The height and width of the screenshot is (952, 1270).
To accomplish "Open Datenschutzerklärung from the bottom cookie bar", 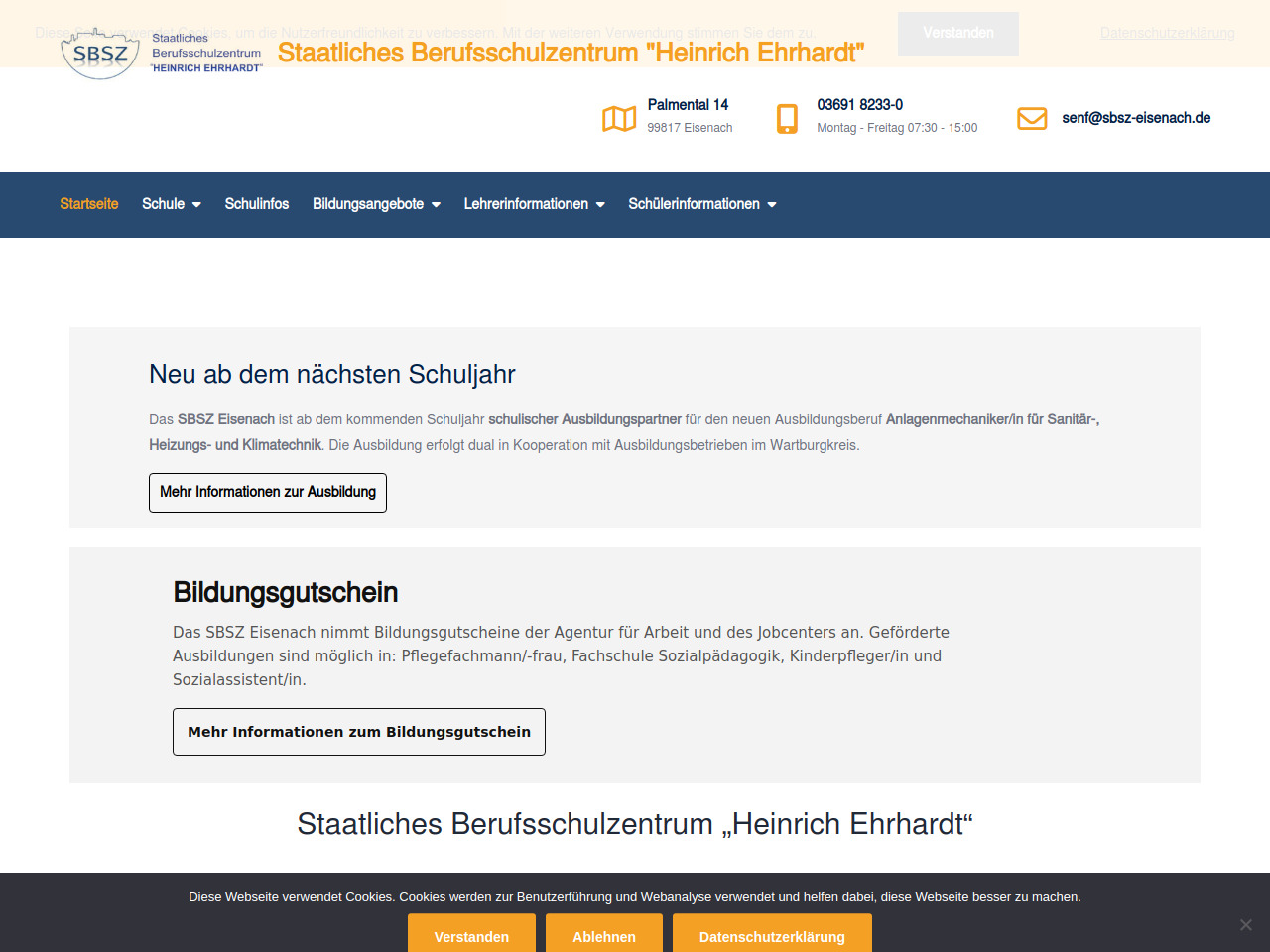I will (772, 936).
